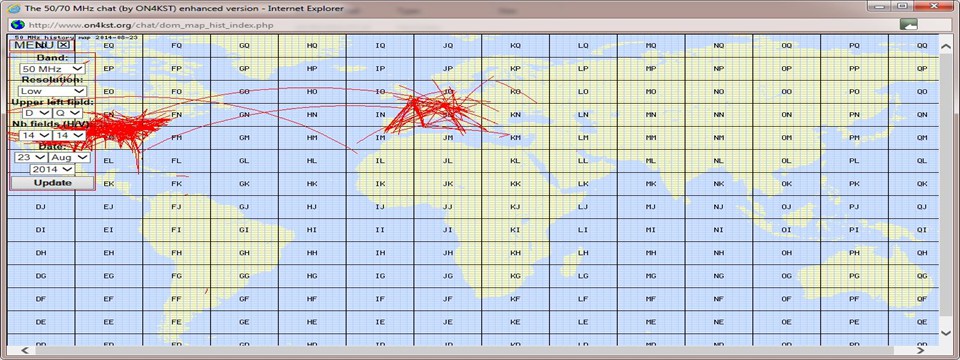The height and width of the screenshot is (360, 960).
Task: Expand the upper left field dropdown showing D
Action: (x=36, y=113)
